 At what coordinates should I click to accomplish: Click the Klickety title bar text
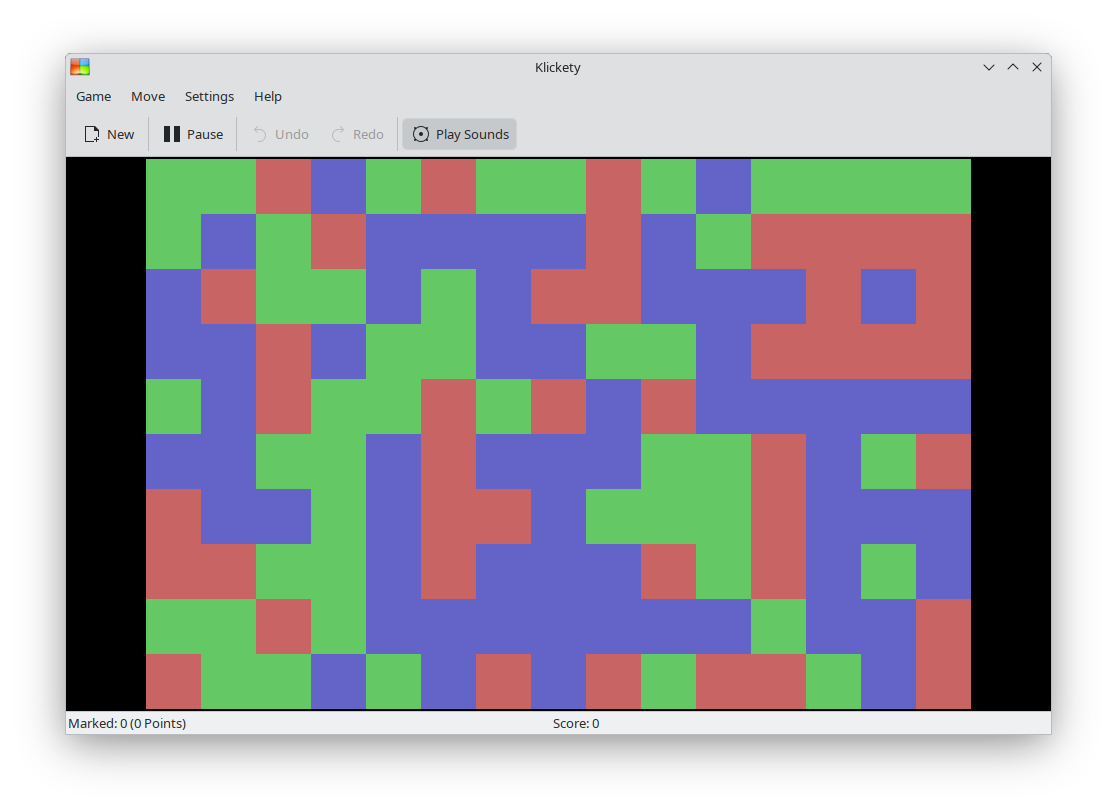[558, 67]
